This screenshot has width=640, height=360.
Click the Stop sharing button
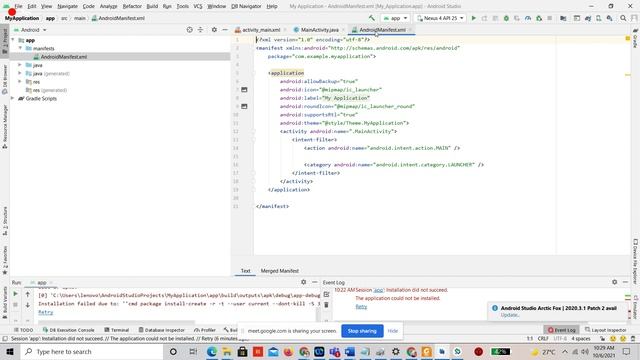[362, 331]
